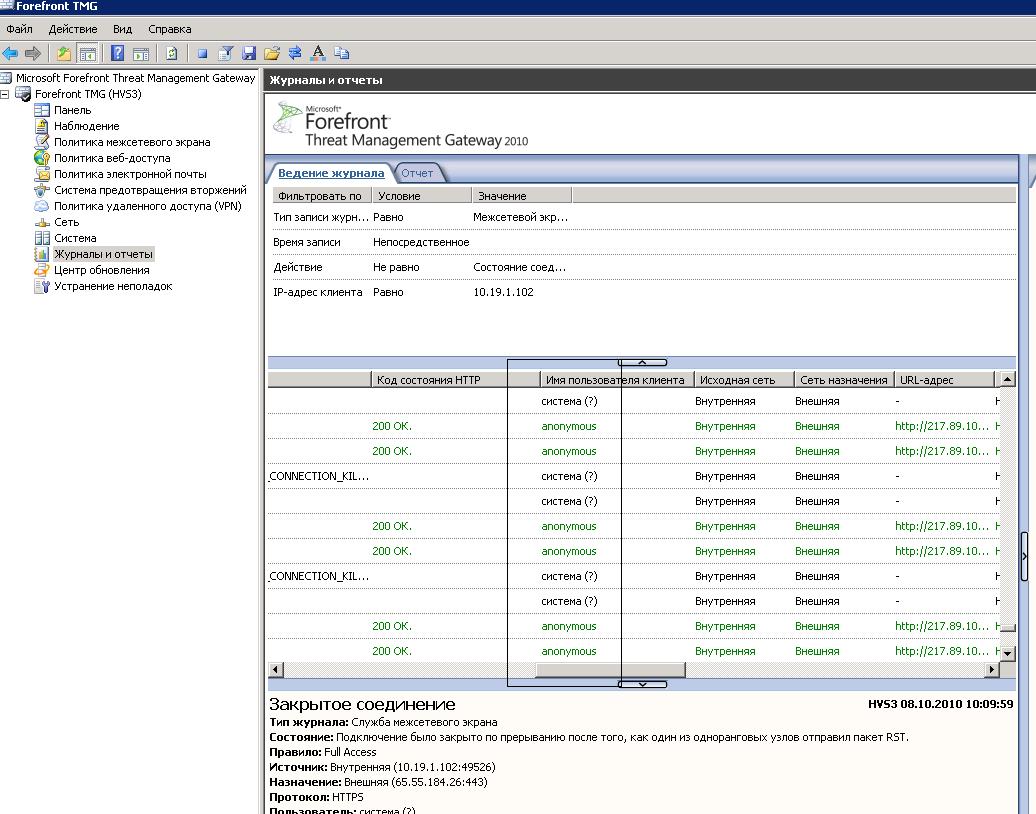Open the filter editor funnel icon
Viewport: 1036px width, 814px height.
pos(225,53)
